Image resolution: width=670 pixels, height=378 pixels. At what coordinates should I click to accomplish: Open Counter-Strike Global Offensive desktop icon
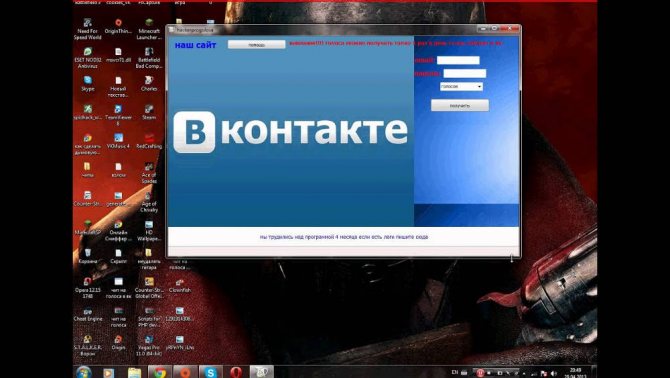pyautogui.click(x=149, y=288)
